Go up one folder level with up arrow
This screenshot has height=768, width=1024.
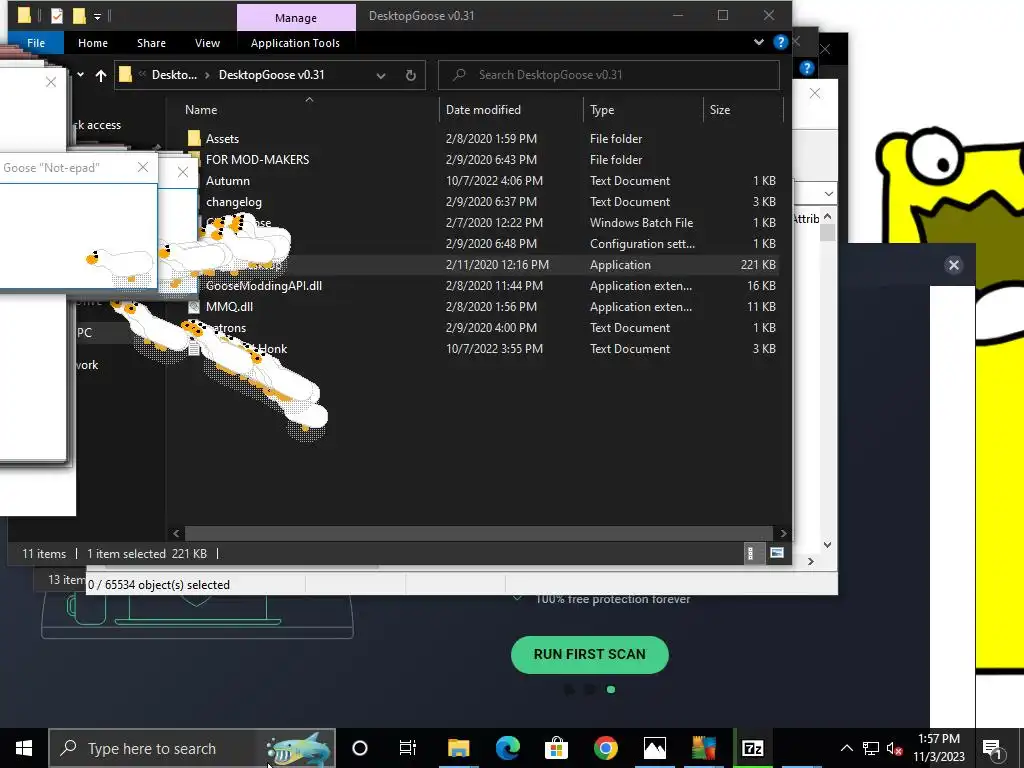point(101,75)
